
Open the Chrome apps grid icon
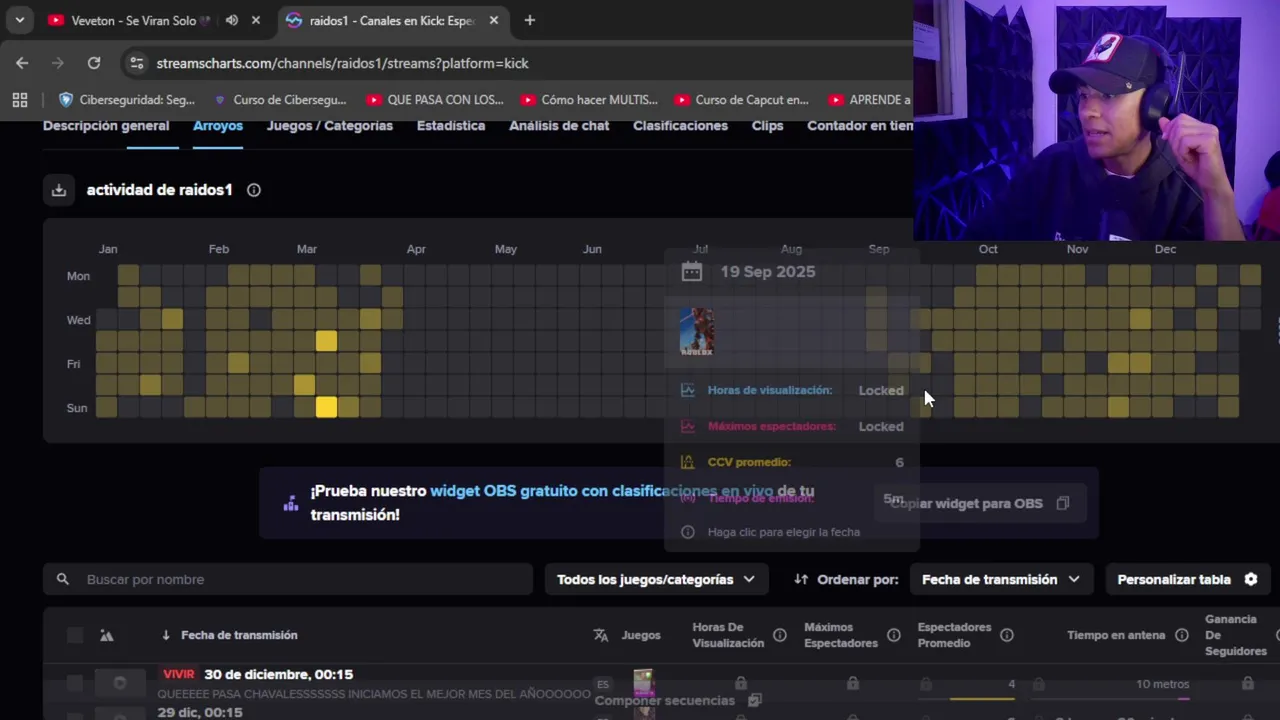click(x=19, y=100)
